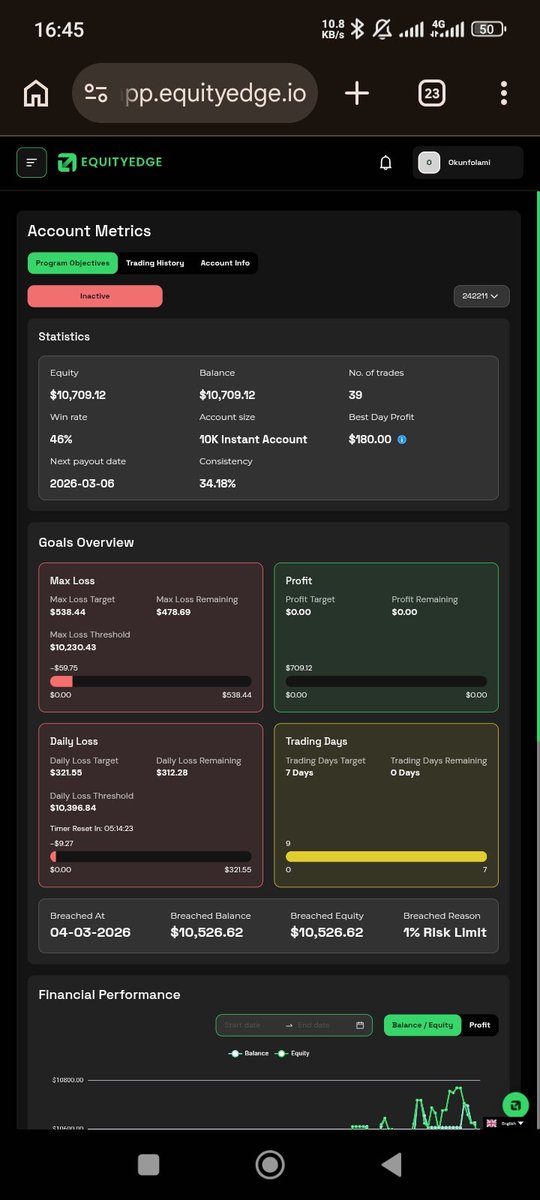Open notifications bell icon

click(x=386, y=163)
